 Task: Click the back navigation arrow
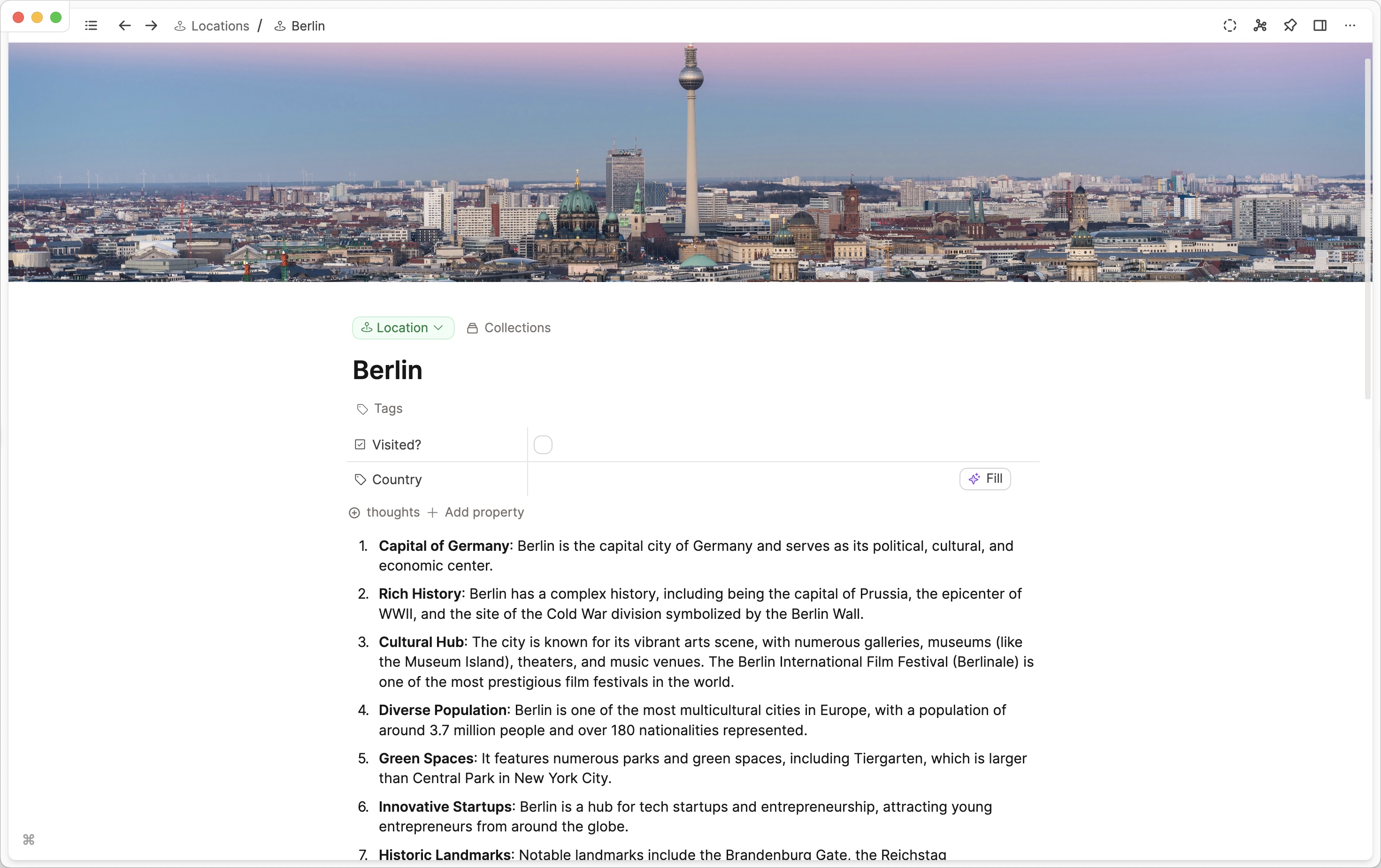pos(124,26)
